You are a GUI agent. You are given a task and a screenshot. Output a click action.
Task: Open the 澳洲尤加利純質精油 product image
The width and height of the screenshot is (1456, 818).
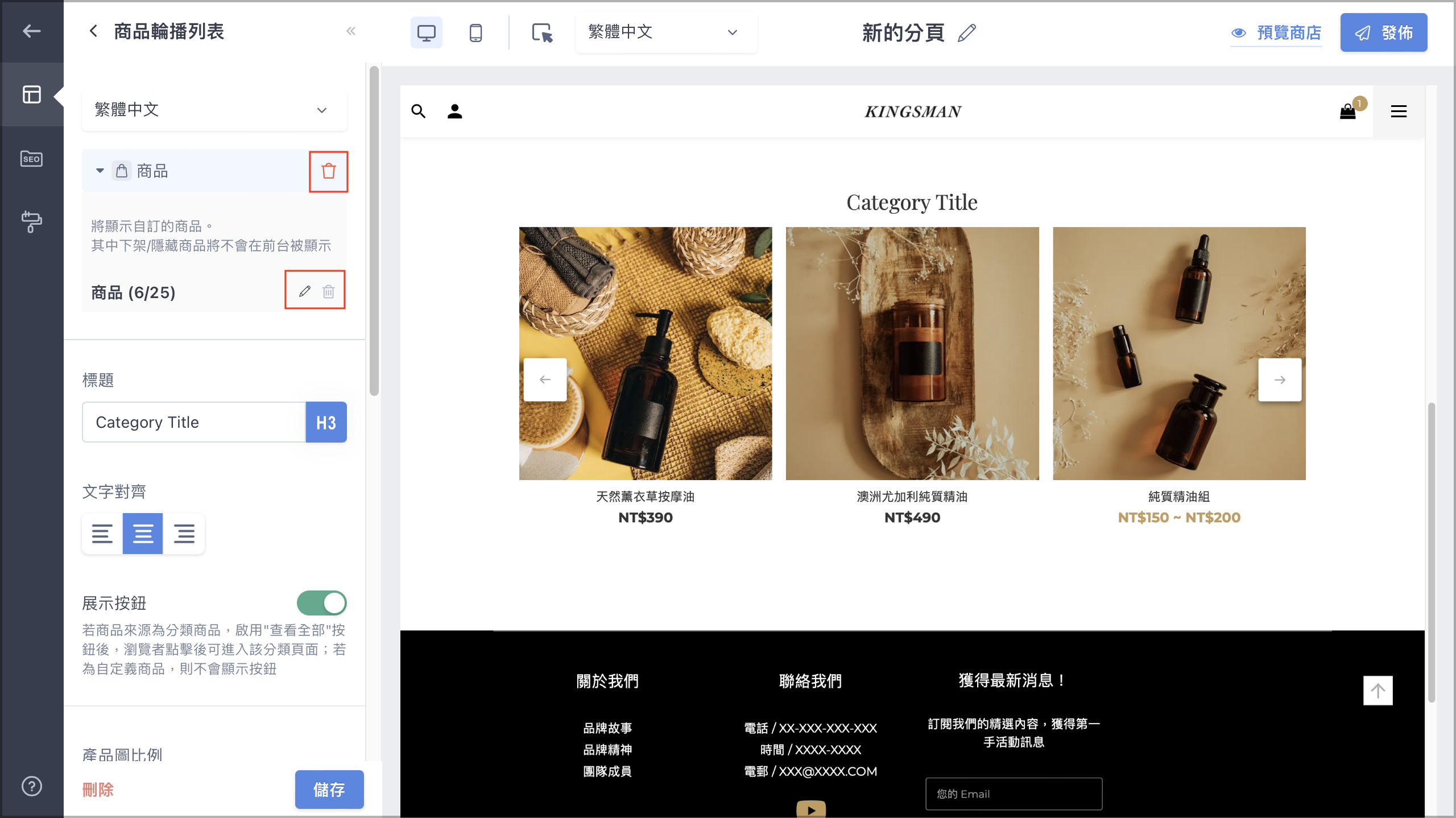pyautogui.click(x=912, y=353)
